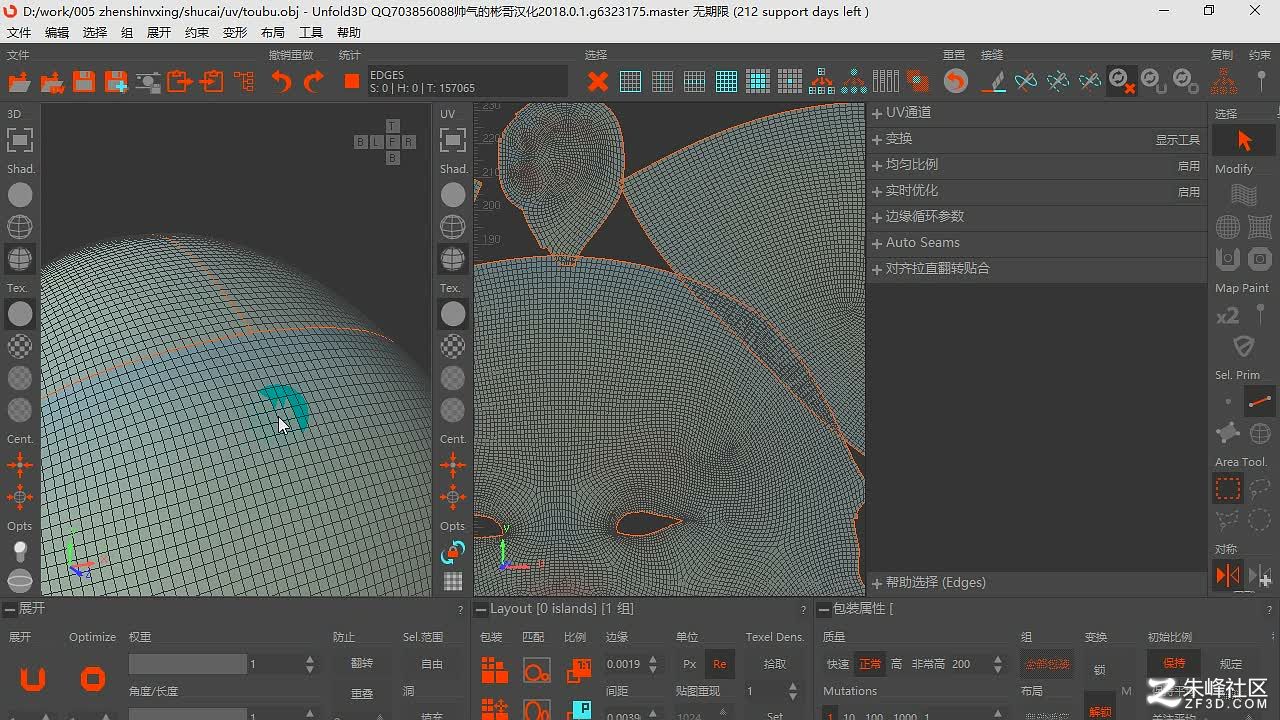Select 正常 quality option
This screenshot has height=720, width=1280.
click(x=870, y=664)
